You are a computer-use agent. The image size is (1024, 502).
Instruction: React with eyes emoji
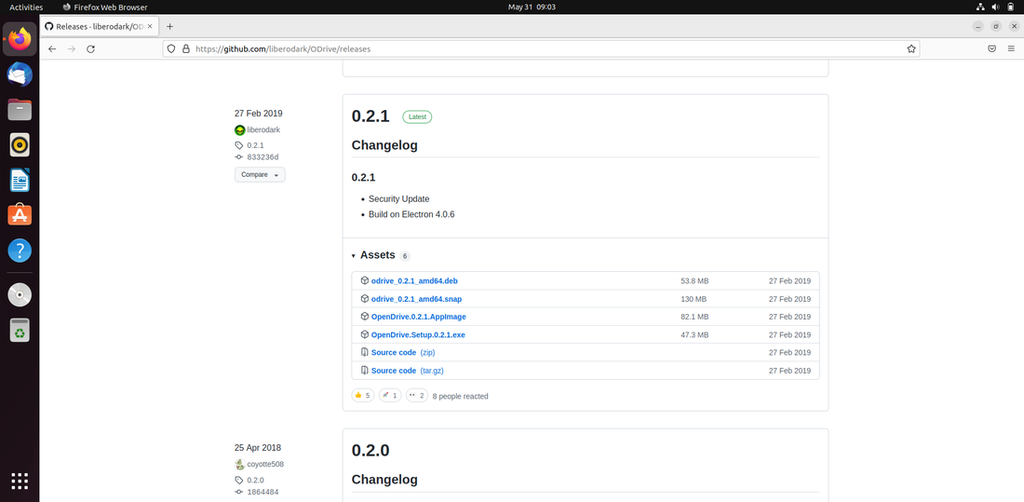coord(417,396)
